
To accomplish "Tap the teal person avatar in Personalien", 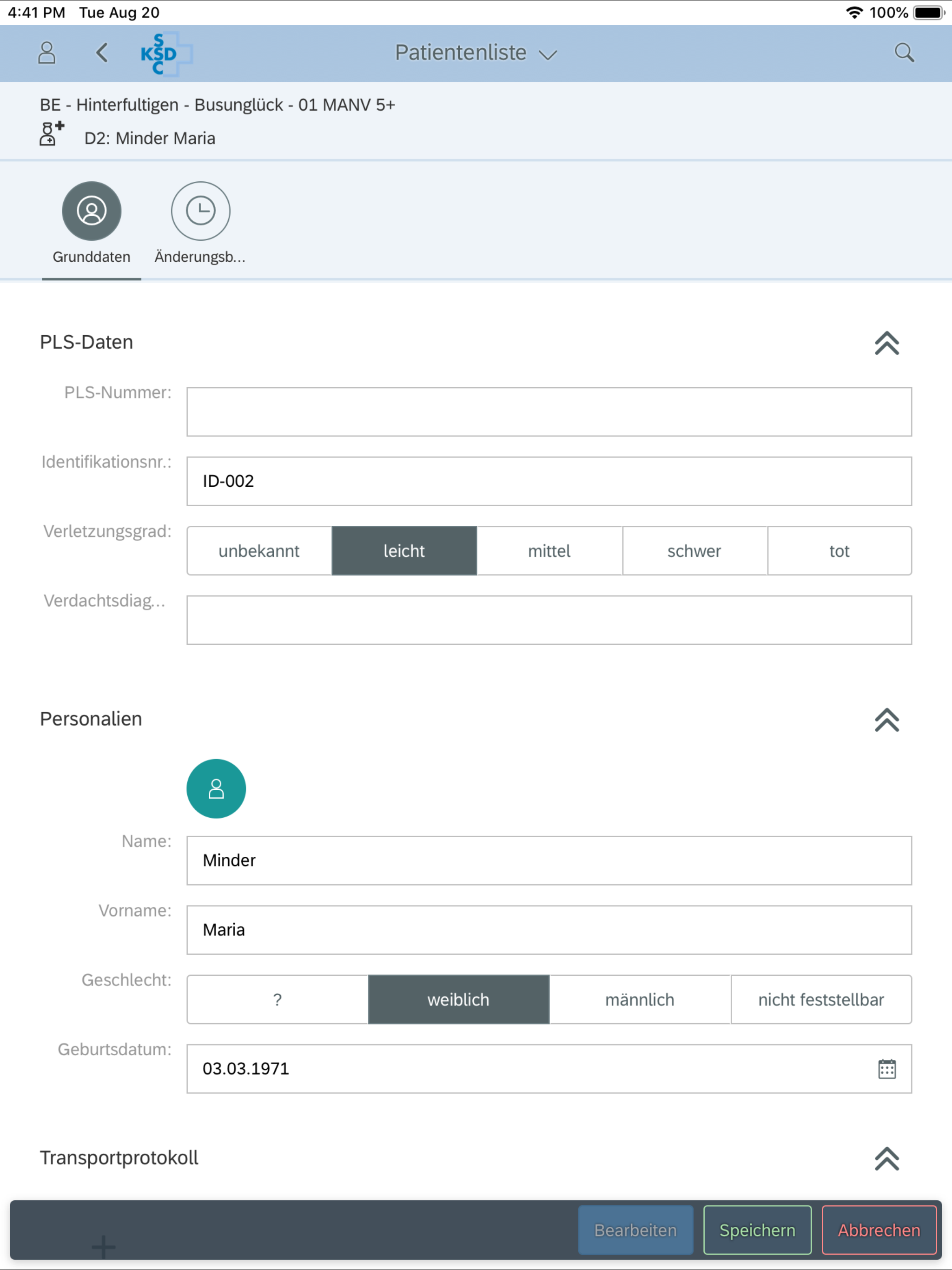I will click(216, 788).
